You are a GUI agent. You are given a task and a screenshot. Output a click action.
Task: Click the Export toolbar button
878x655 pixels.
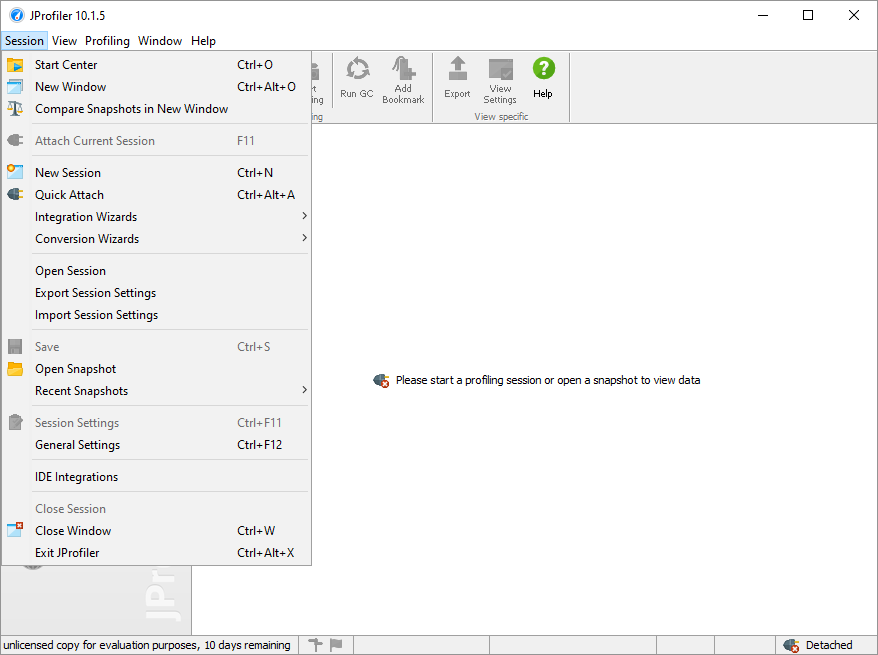(x=457, y=78)
